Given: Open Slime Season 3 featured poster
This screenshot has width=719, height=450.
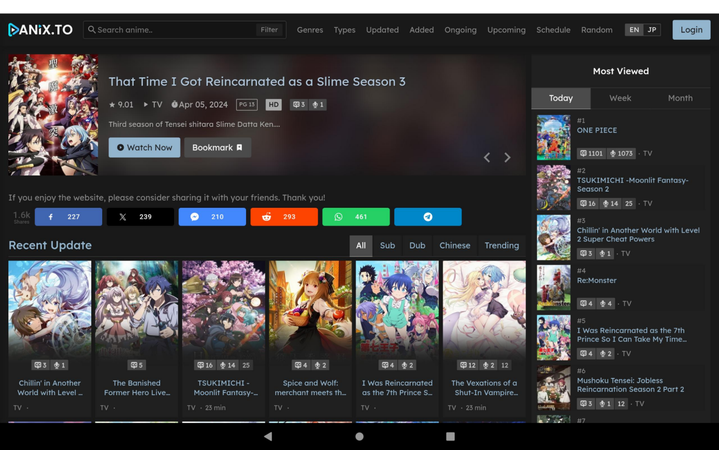Looking at the screenshot, I should 53,115.
